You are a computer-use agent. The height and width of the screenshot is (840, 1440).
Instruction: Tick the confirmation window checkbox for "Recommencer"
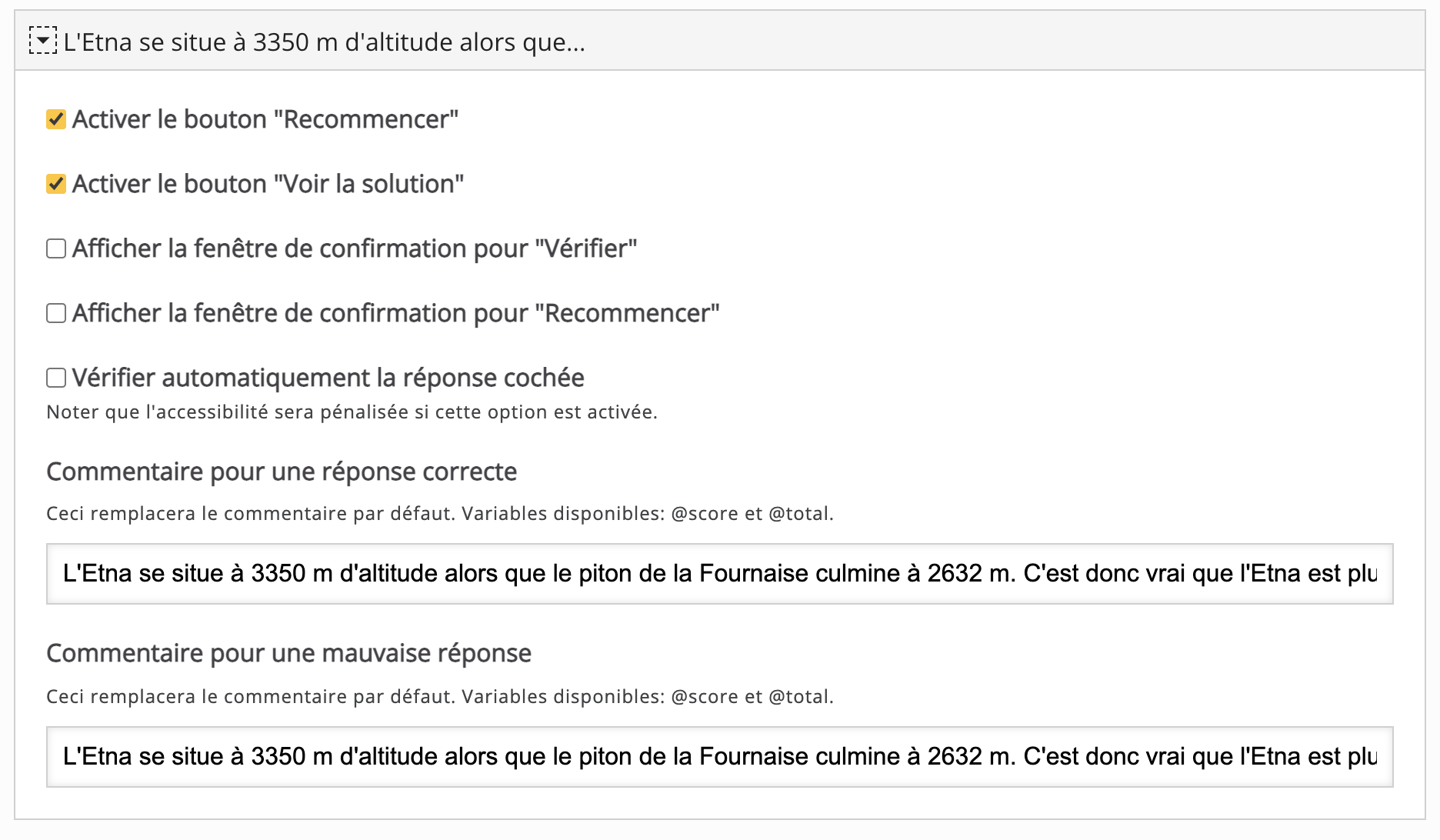point(56,313)
